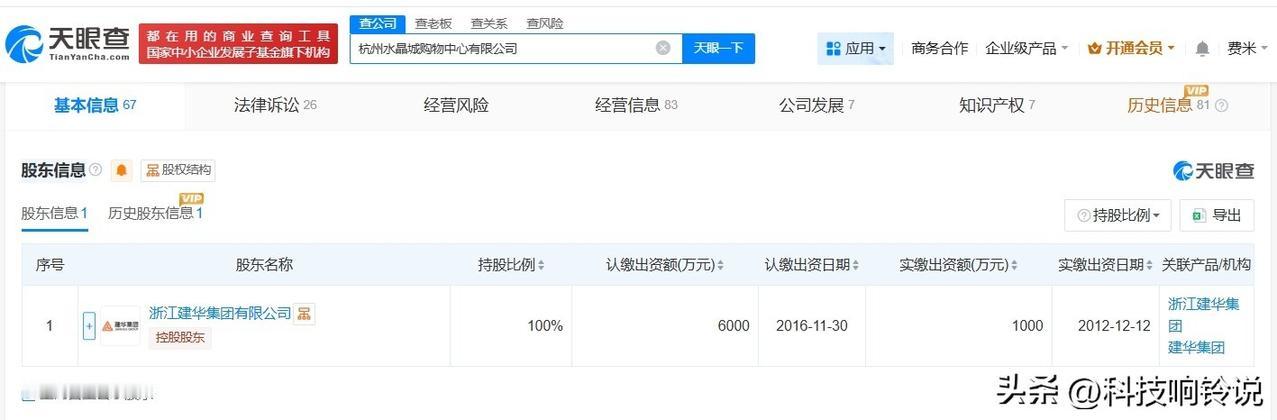Click the 控股股东 tag

180,337
